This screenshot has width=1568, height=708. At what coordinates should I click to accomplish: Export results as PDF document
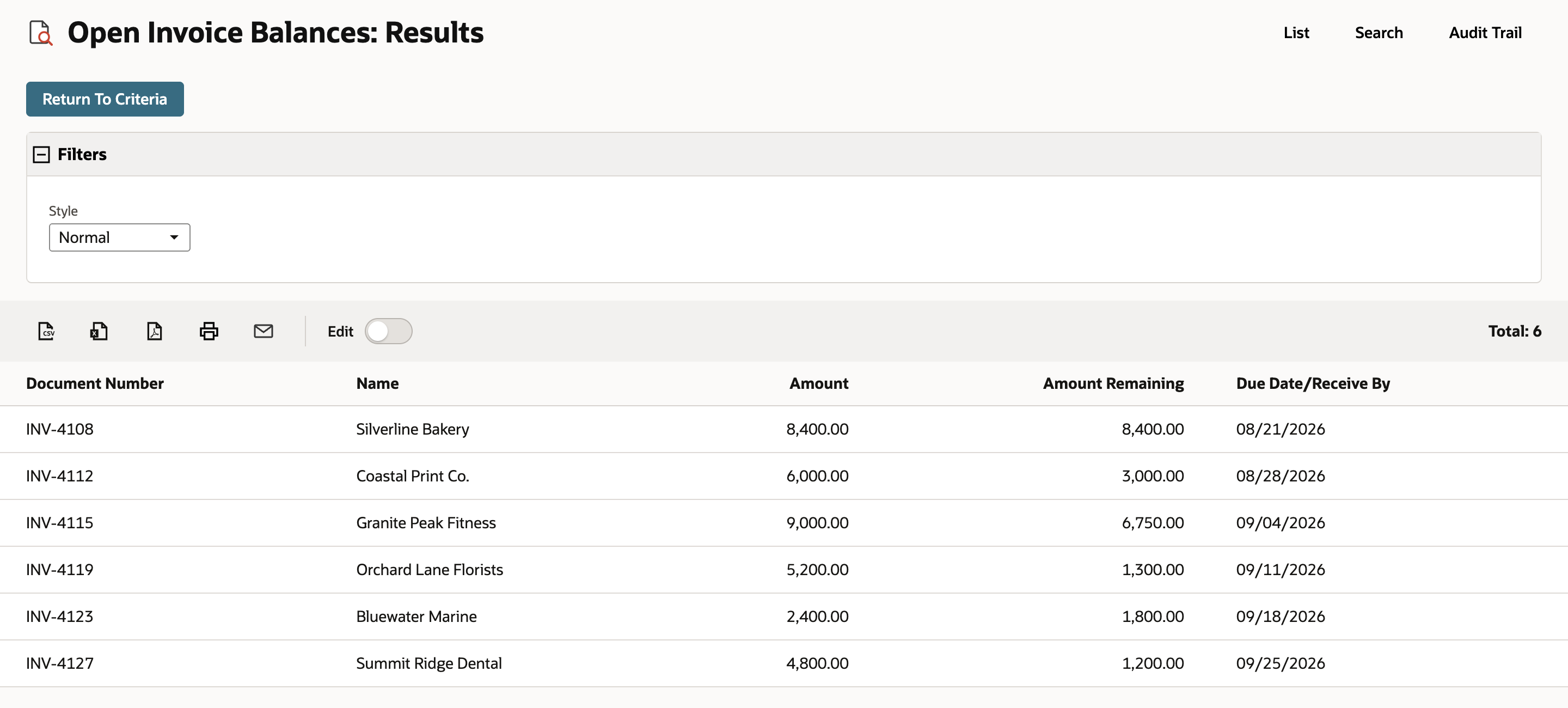(155, 331)
